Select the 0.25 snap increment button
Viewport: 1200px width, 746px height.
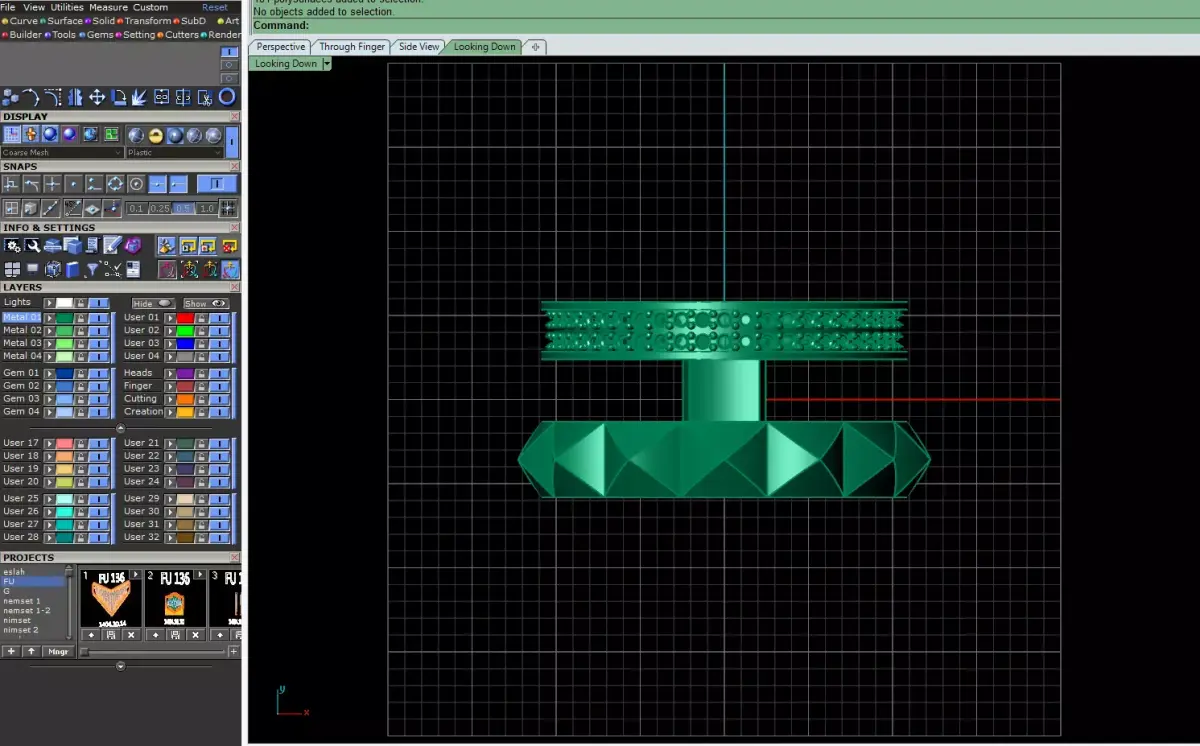click(x=160, y=209)
